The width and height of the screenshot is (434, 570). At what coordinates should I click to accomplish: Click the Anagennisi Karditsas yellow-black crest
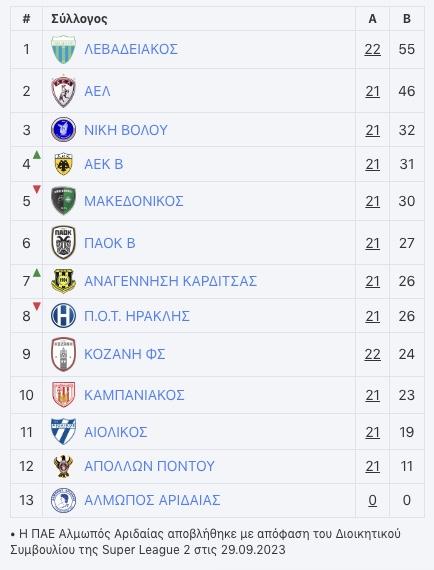[x=63, y=281]
